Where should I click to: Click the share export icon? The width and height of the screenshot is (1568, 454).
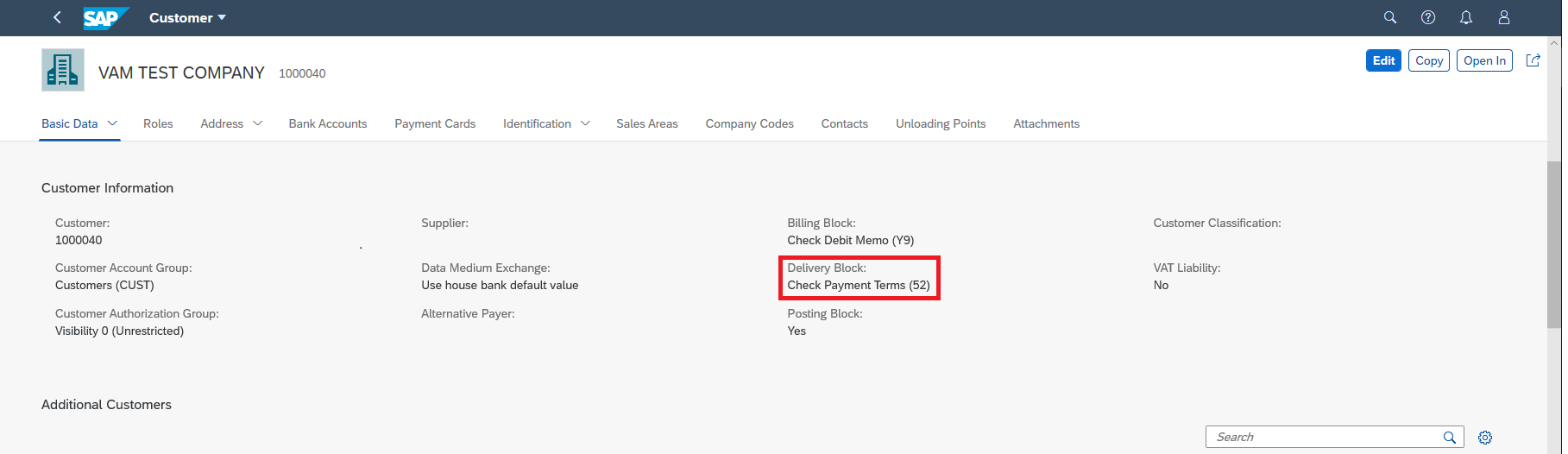point(1533,60)
